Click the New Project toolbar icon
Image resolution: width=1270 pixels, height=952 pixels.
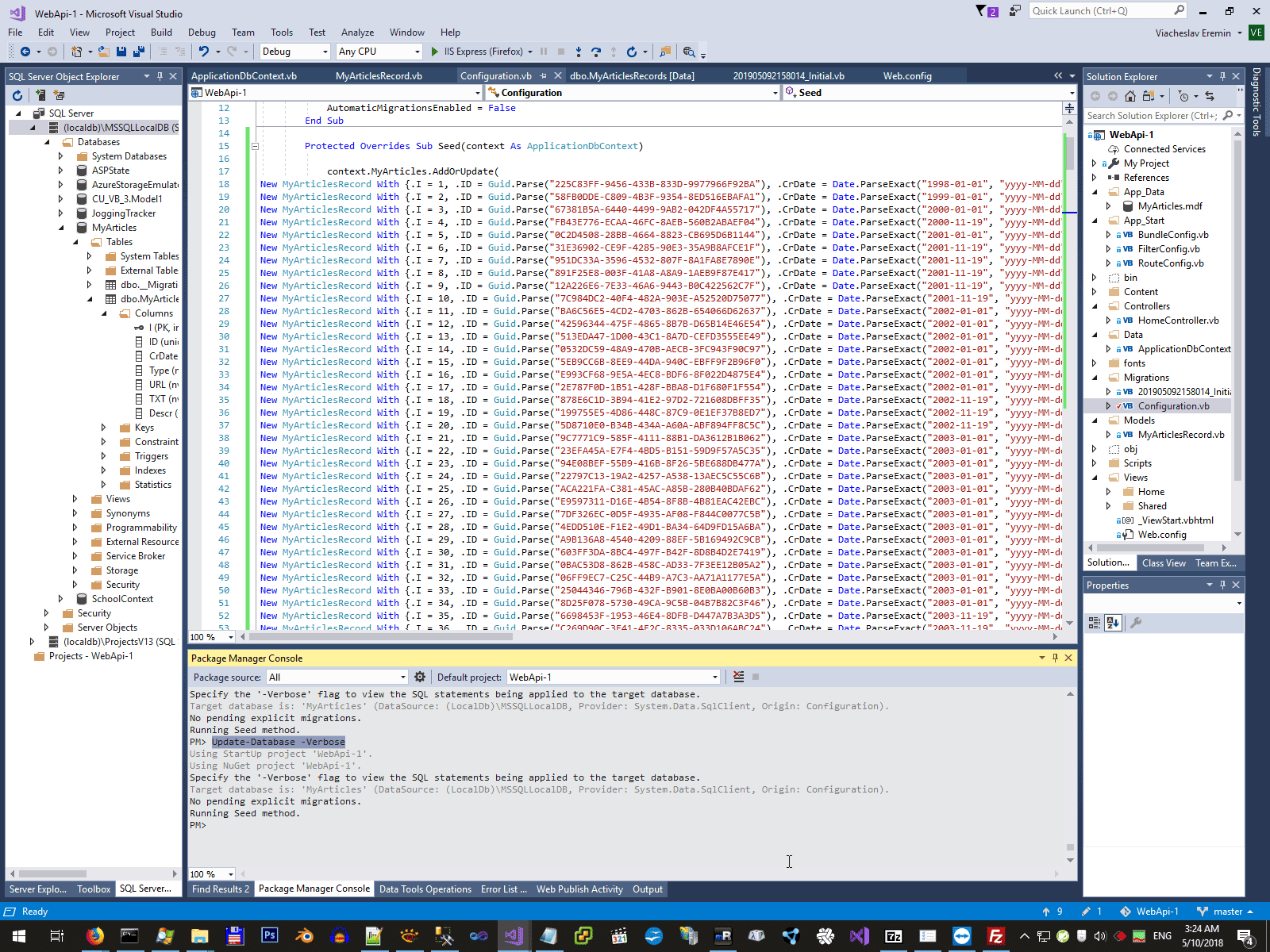[x=76, y=52]
